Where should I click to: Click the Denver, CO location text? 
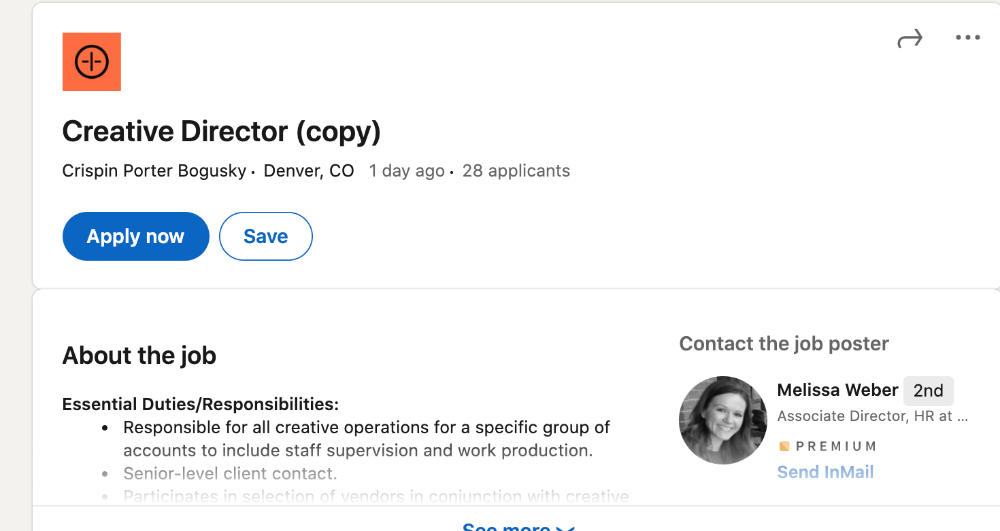point(309,171)
